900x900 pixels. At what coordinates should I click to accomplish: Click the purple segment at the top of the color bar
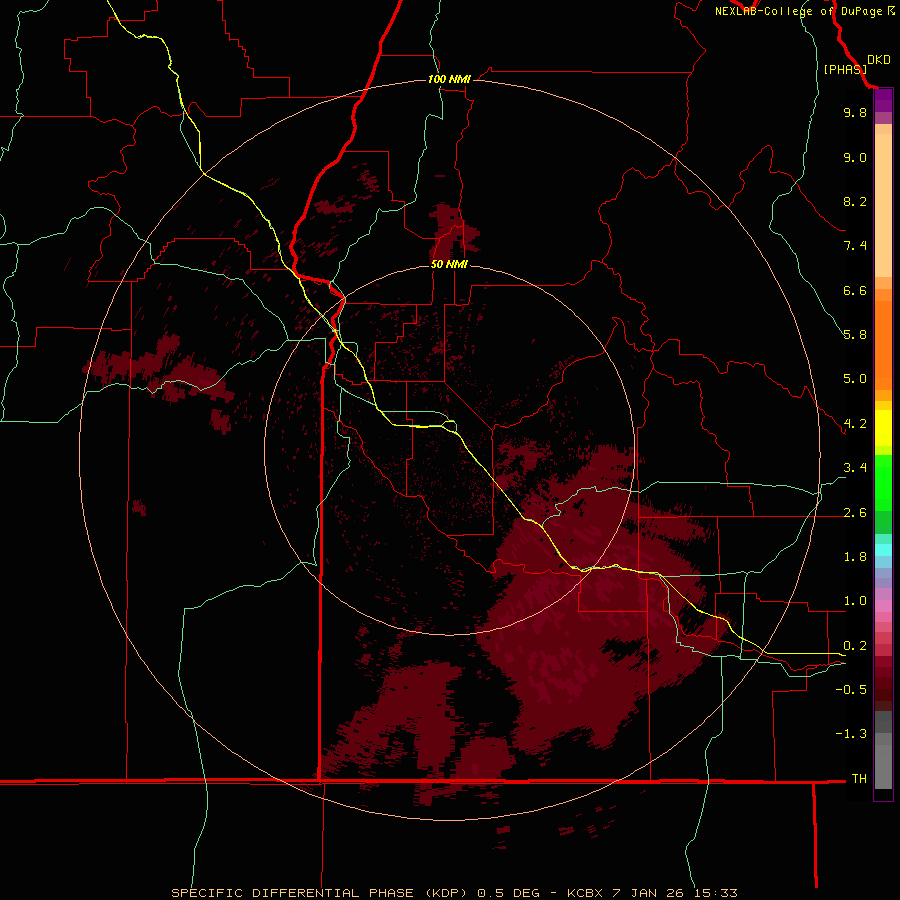click(883, 100)
